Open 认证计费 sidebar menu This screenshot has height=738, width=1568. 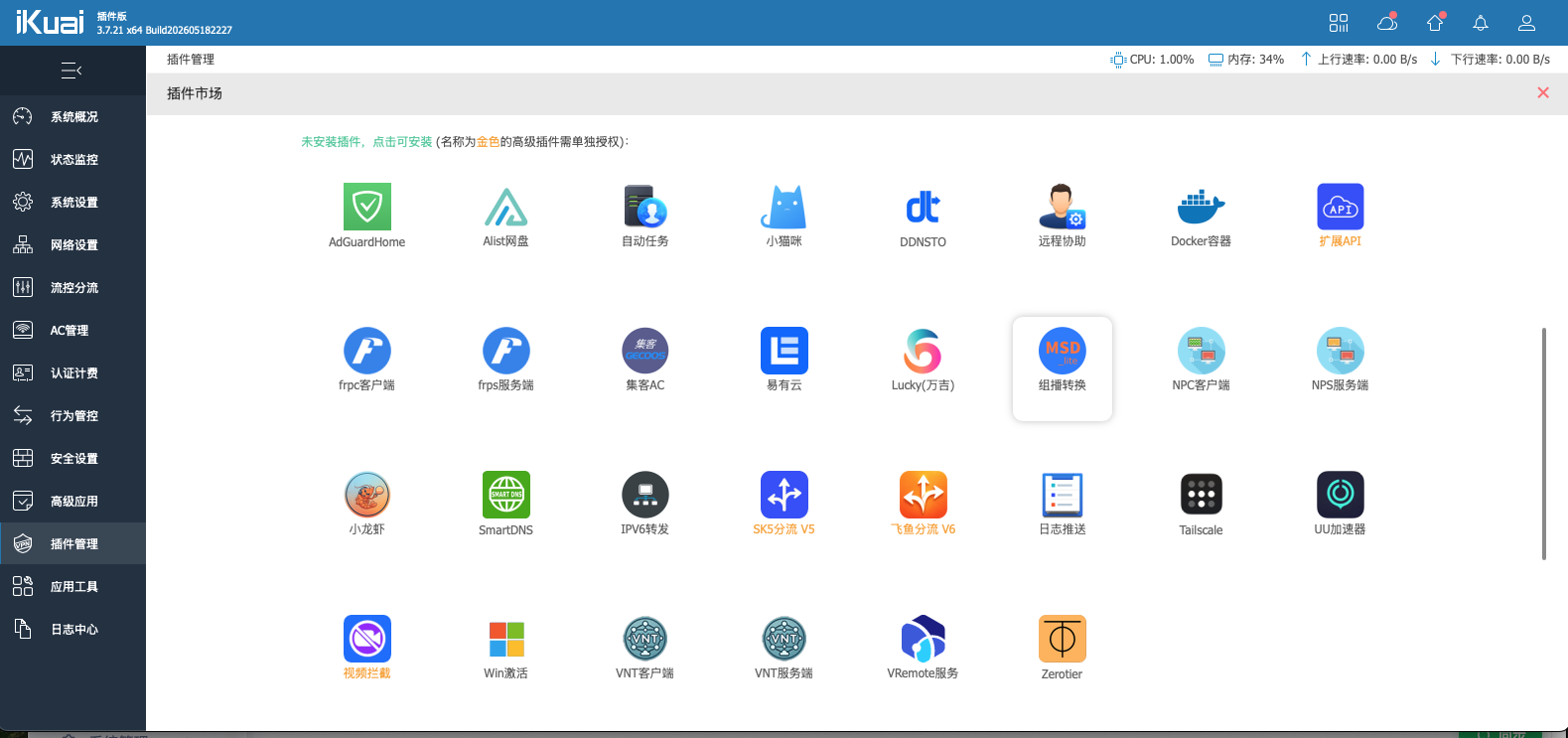coord(72,373)
